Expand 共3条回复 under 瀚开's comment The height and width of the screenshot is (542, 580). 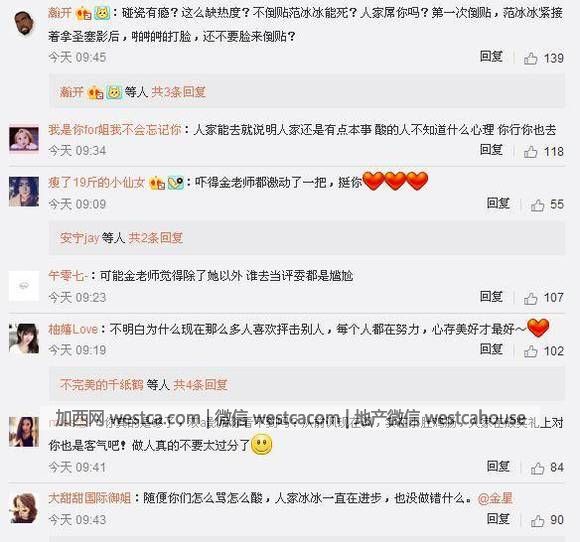click(178, 92)
